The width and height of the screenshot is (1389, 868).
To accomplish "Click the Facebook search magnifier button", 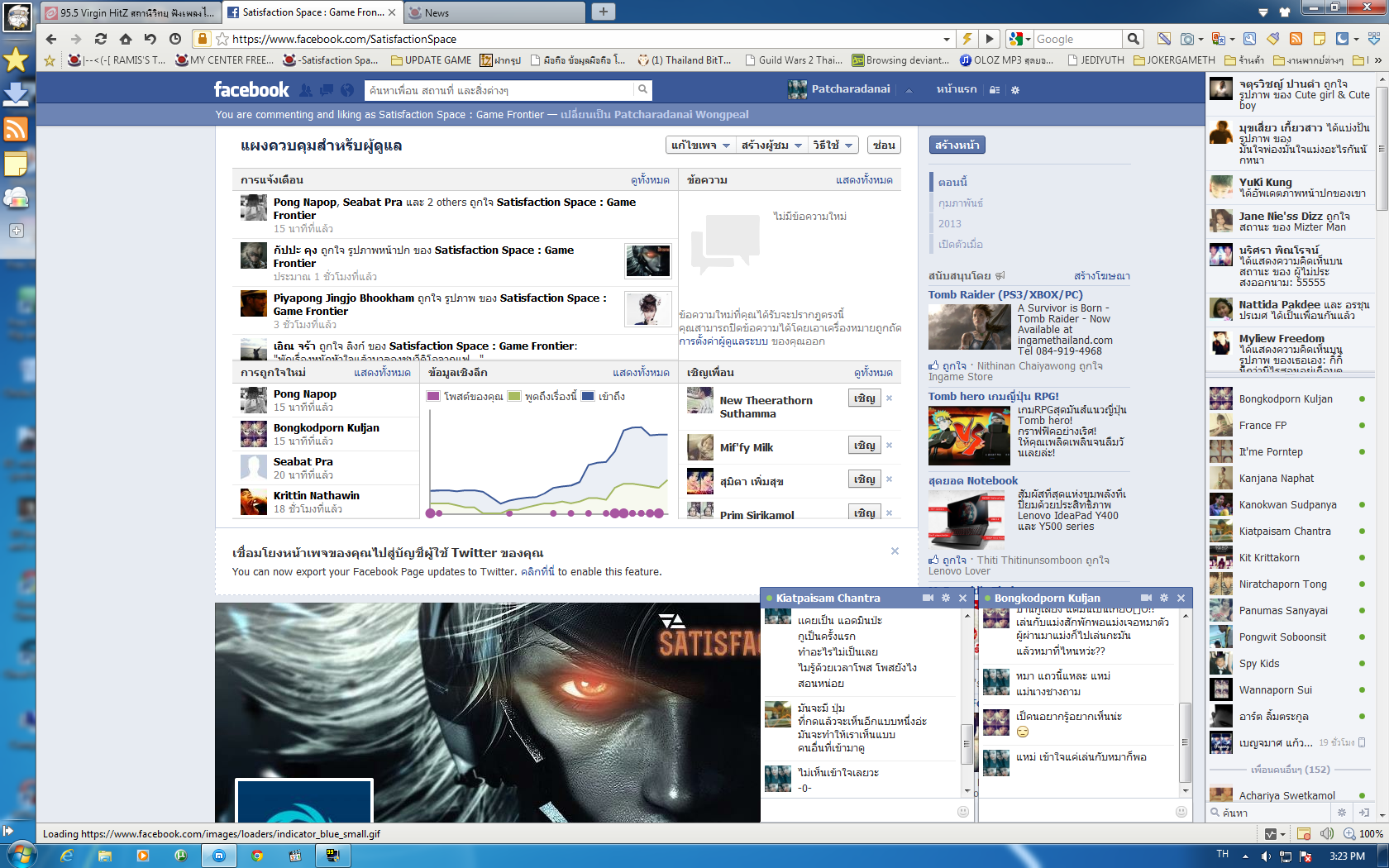I will coord(642,89).
